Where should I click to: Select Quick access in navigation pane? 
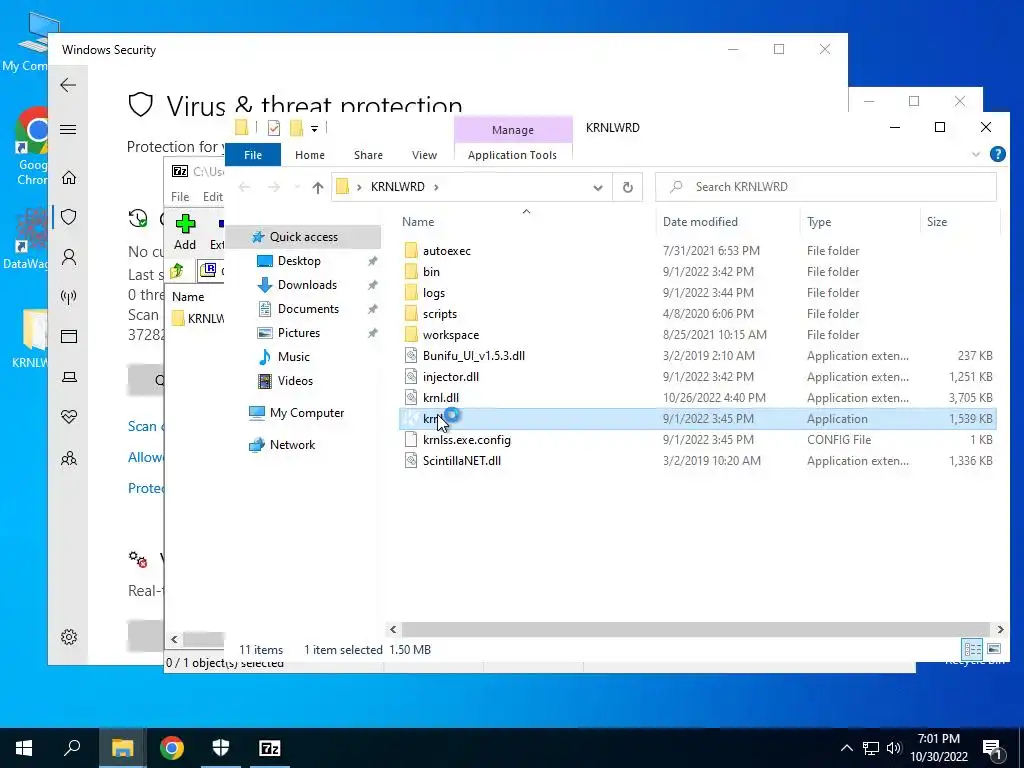pyautogui.click(x=304, y=237)
